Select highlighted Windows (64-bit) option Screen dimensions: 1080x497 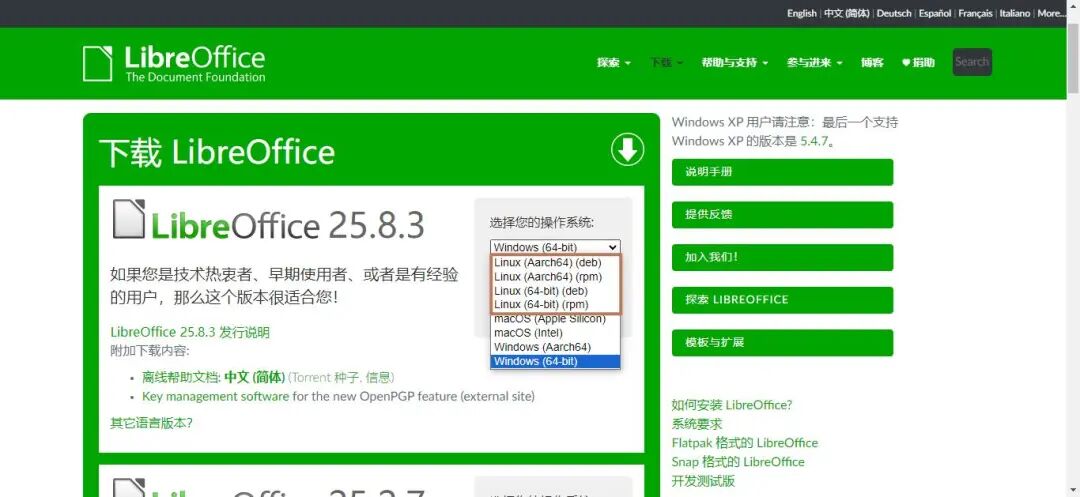555,361
